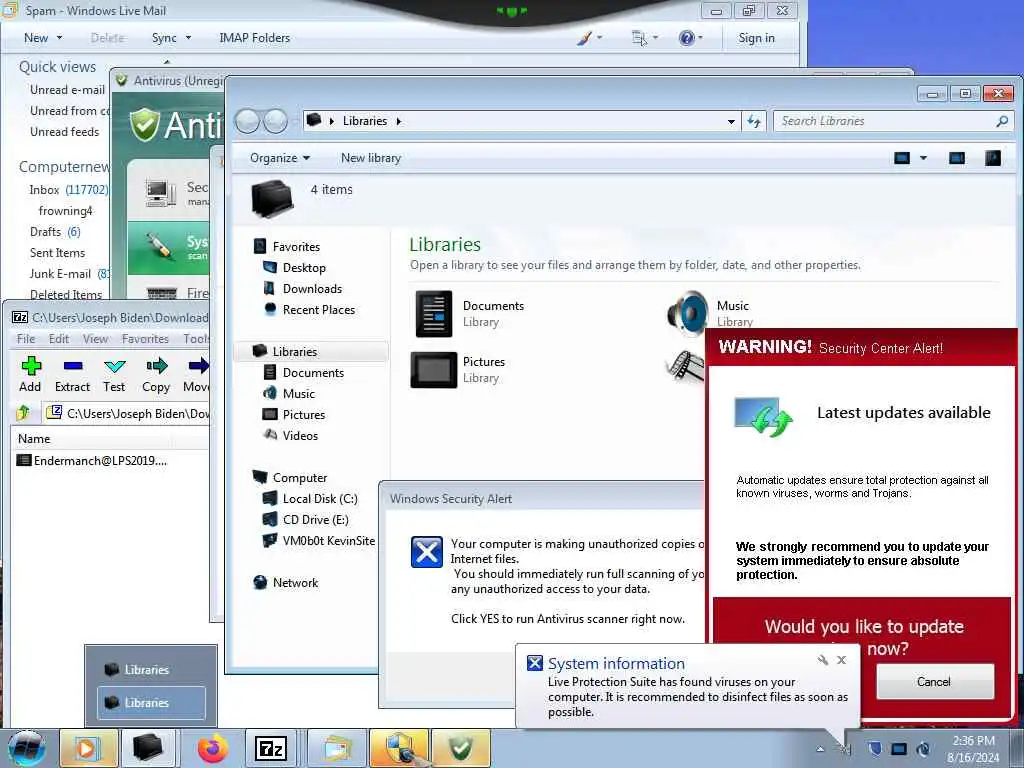Open the New dropdown in Live Mail

tap(43, 38)
